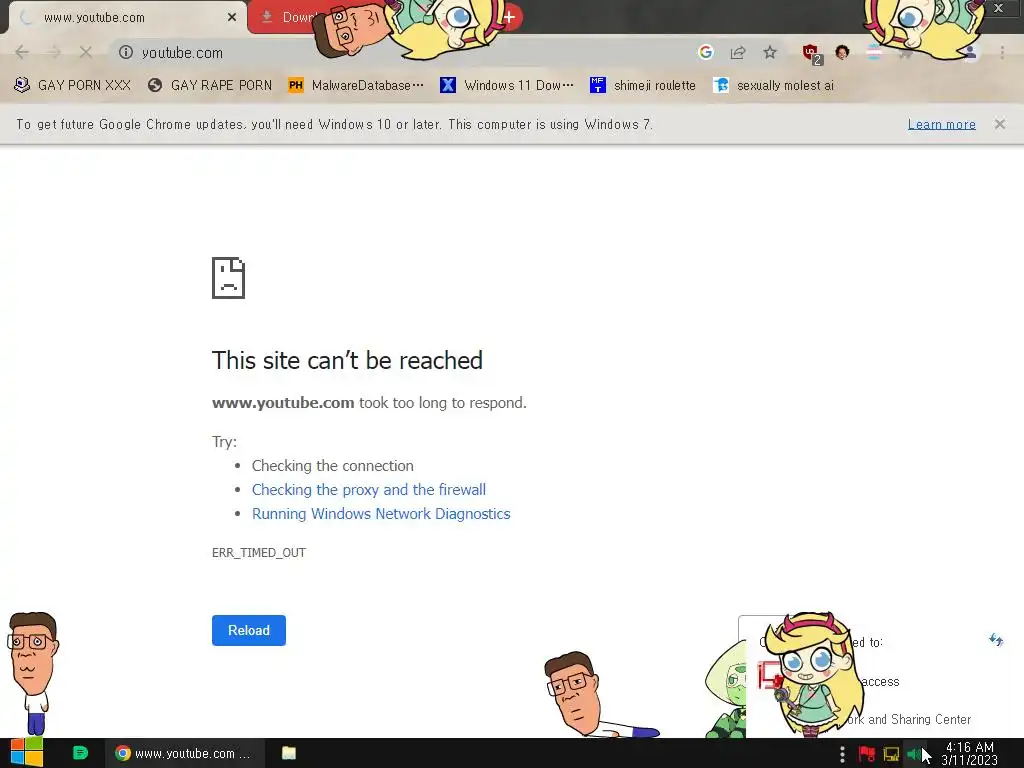This screenshot has height=768, width=1024.
Task: Open the Windows 11 Dow… bookmark
Action: click(507, 86)
